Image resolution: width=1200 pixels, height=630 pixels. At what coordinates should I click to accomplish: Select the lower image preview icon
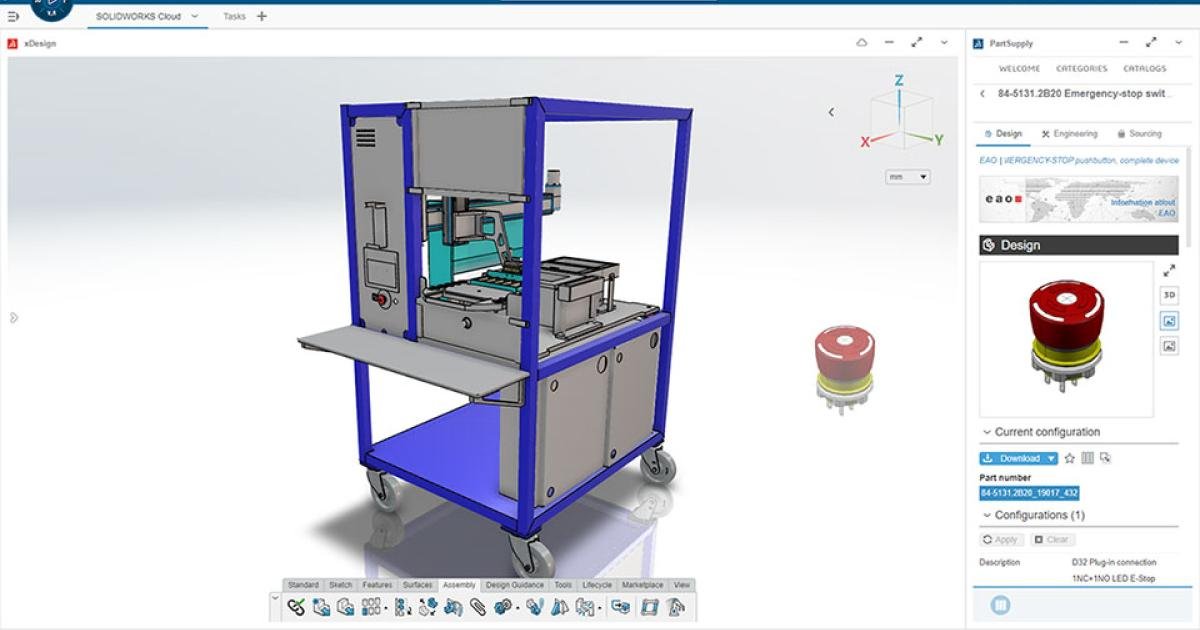(x=1169, y=345)
